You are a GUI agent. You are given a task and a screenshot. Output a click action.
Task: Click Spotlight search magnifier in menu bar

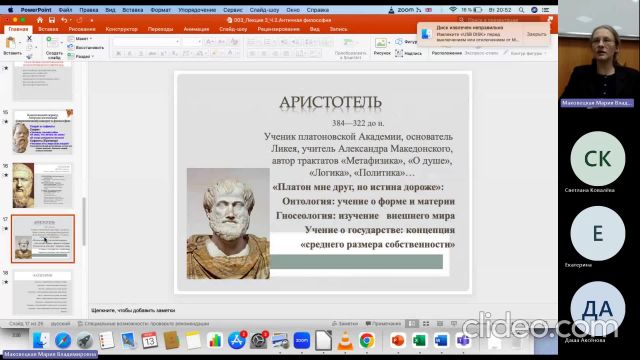(x=521, y=10)
